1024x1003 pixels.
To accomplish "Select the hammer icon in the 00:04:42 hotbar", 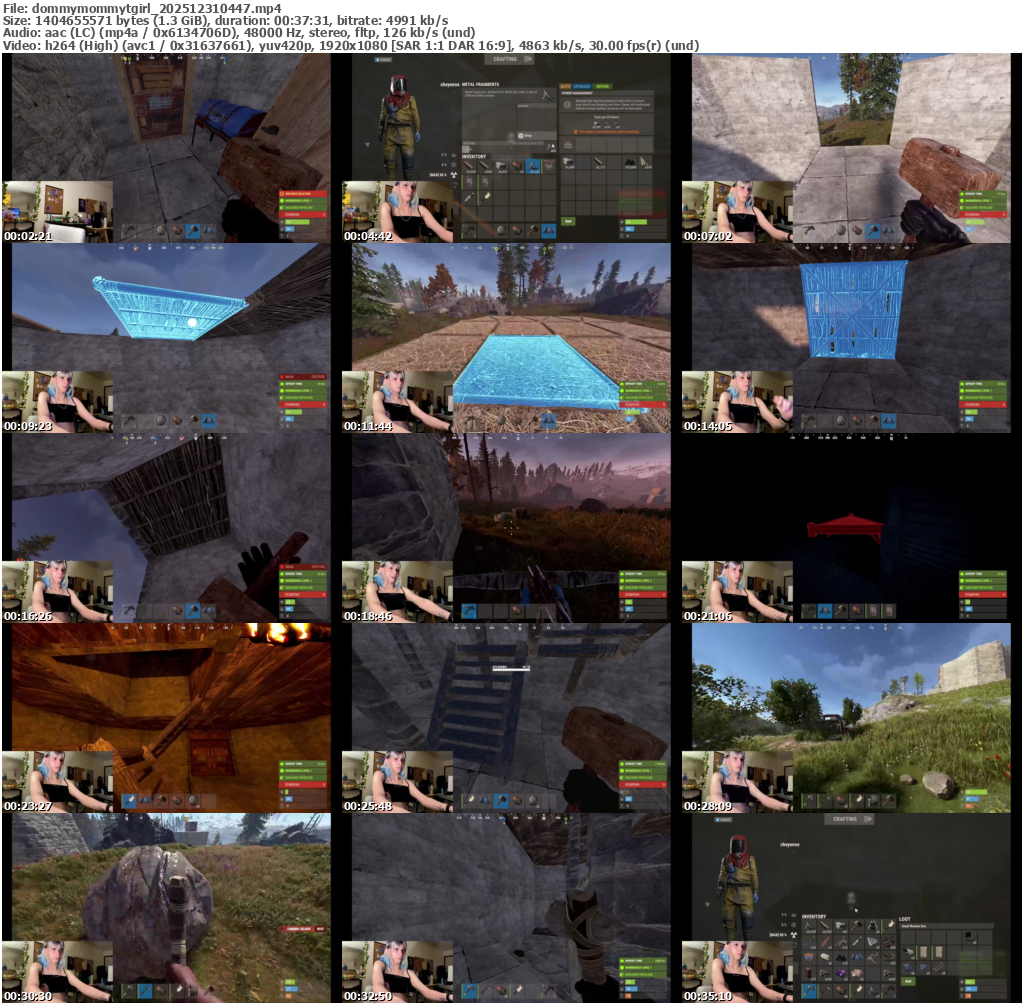I will click(532, 231).
